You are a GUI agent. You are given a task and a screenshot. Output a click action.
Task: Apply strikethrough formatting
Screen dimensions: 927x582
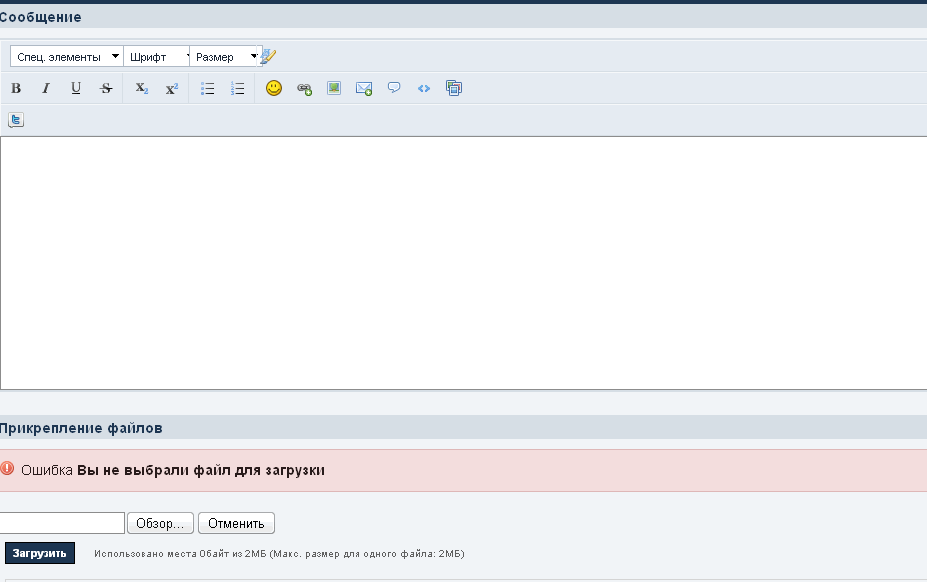(106, 88)
